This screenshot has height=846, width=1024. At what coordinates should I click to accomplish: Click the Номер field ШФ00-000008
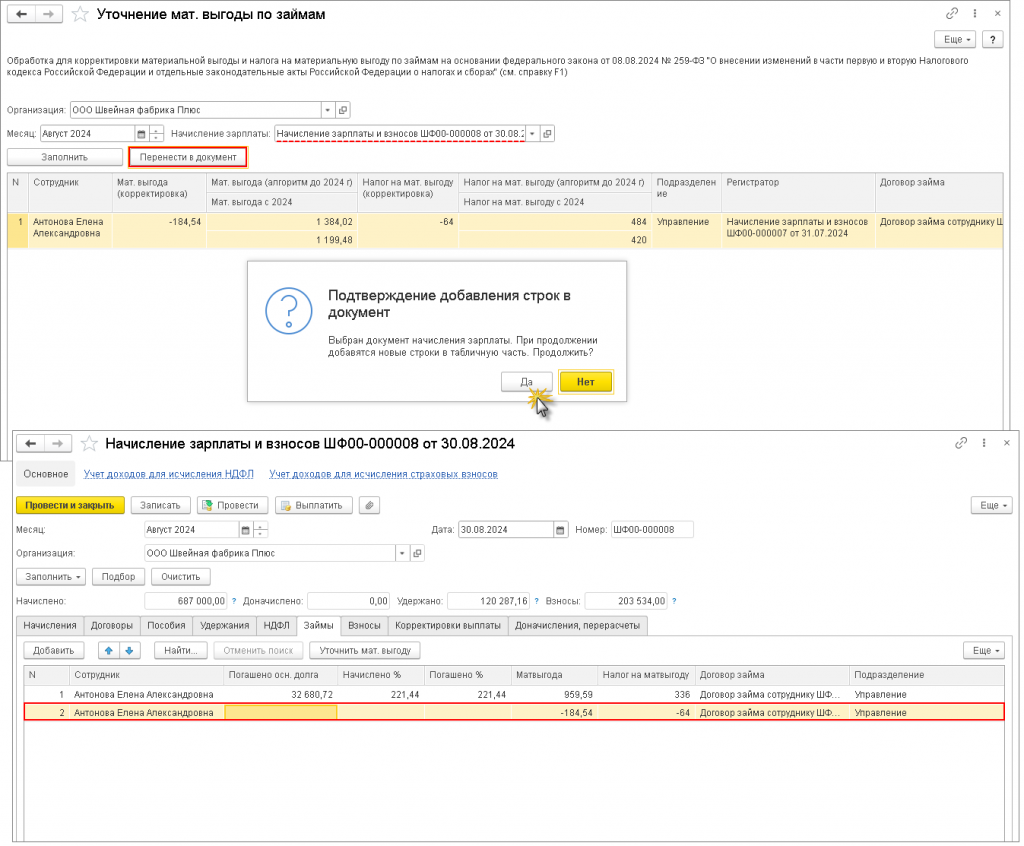coord(652,530)
